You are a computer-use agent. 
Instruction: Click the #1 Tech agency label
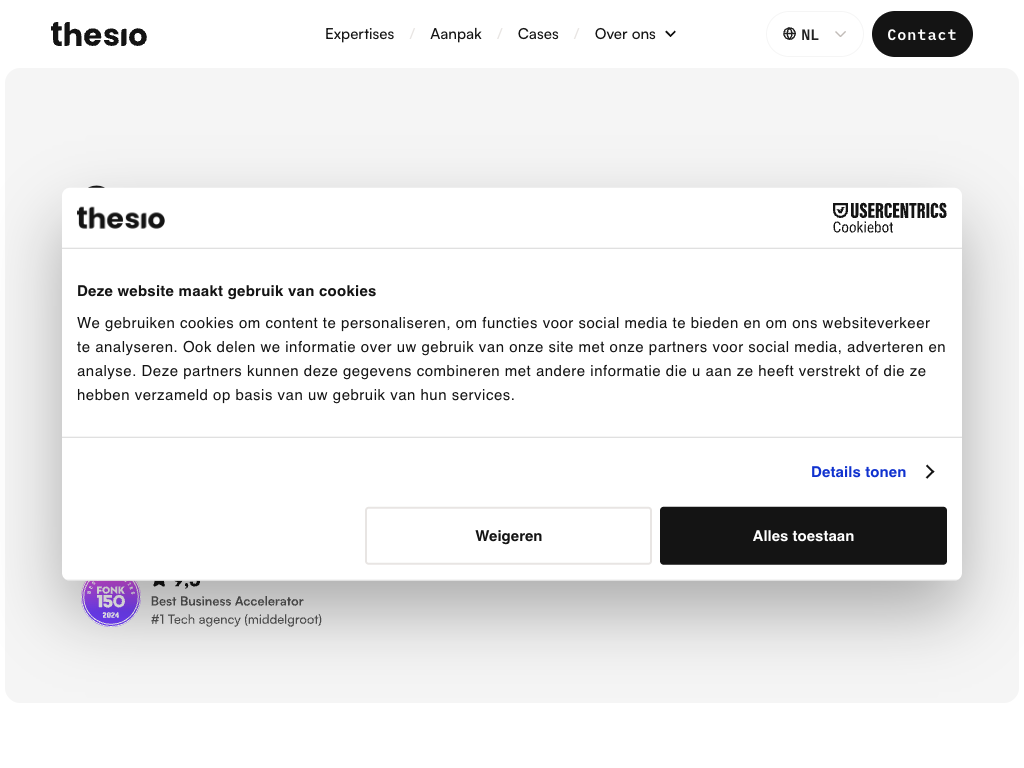coord(236,620)
